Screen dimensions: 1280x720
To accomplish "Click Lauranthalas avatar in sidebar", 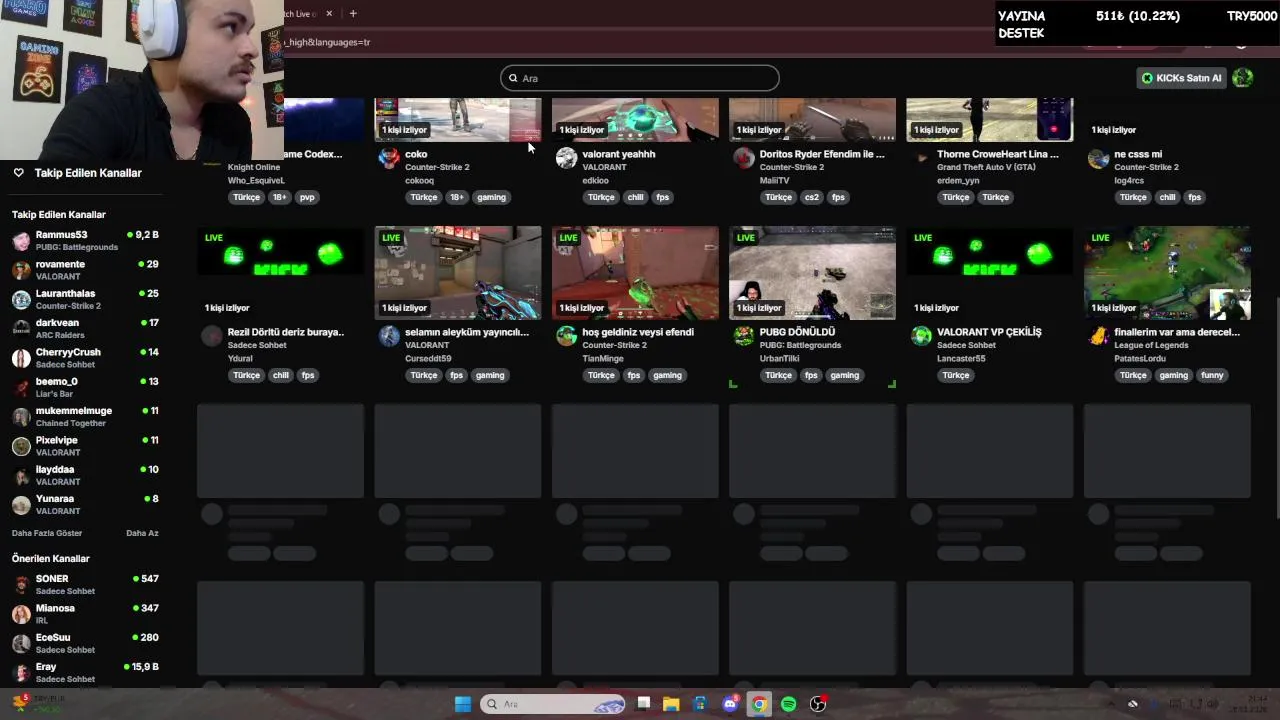I will click(x=21, y=299).
